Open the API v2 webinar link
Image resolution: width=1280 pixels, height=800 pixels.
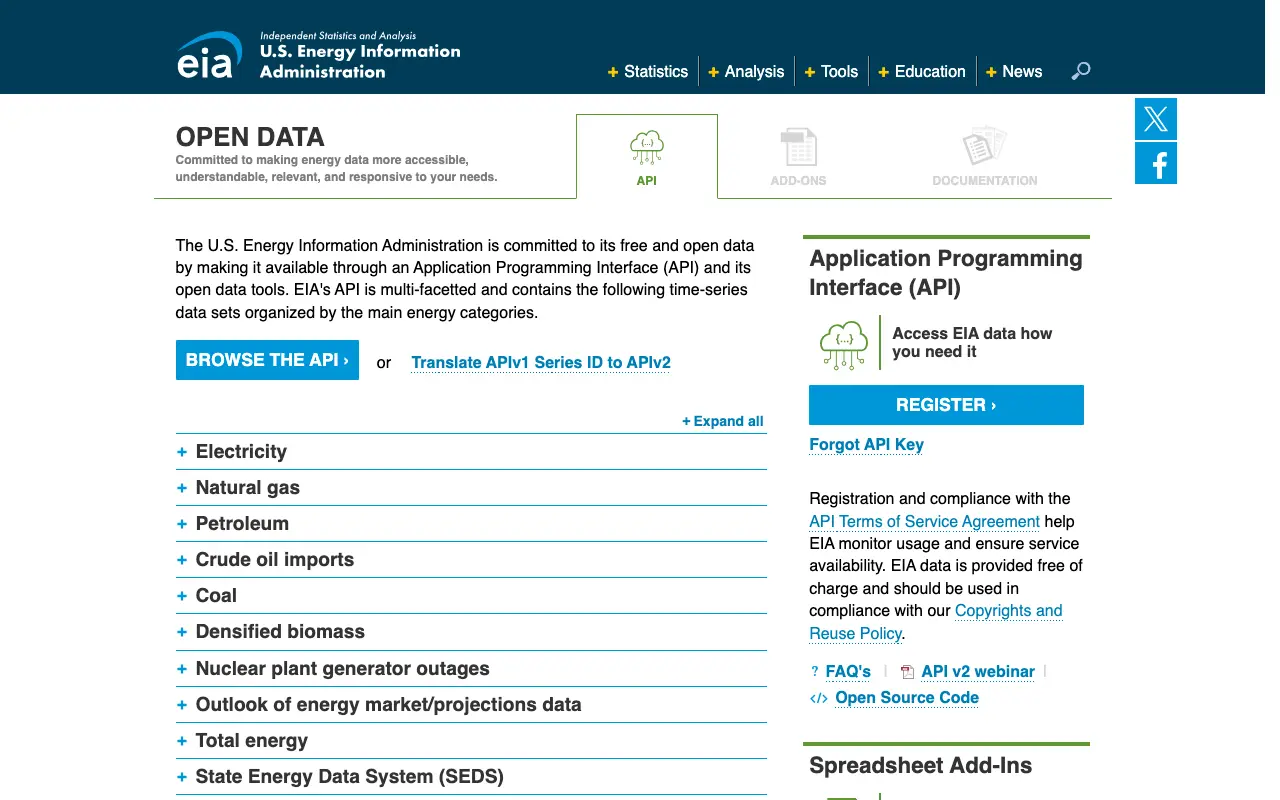[978, 672]
